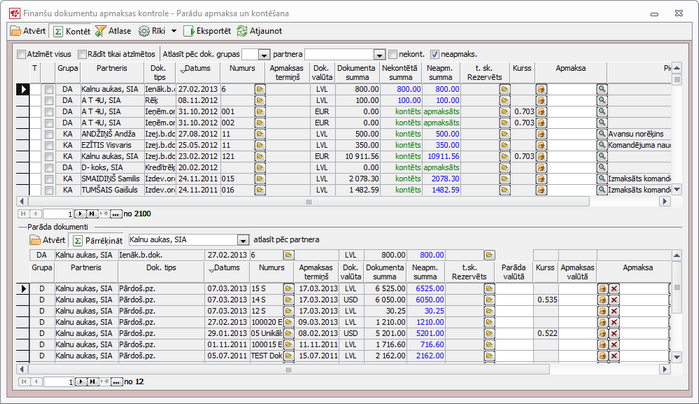
Task: Open the Rīki tools menu
Action: point(152,31)
